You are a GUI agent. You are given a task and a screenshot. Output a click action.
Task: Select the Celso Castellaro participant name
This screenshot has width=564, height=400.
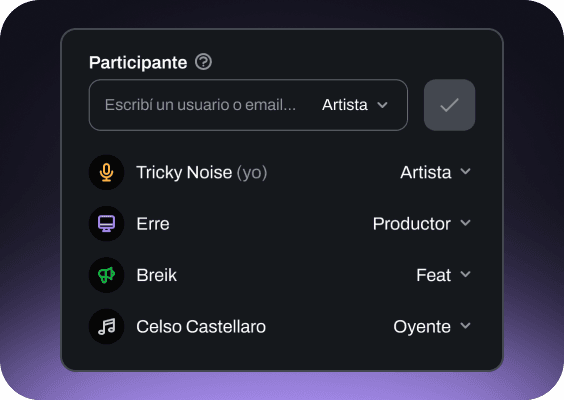pos(201,327)
